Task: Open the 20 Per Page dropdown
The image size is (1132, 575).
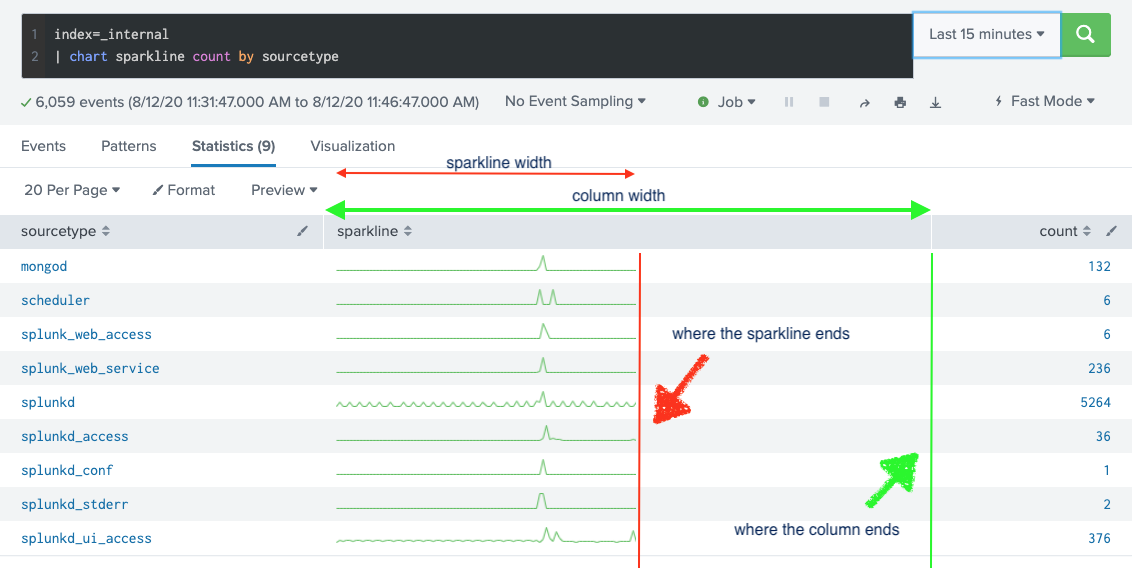Action: point(71,190)
